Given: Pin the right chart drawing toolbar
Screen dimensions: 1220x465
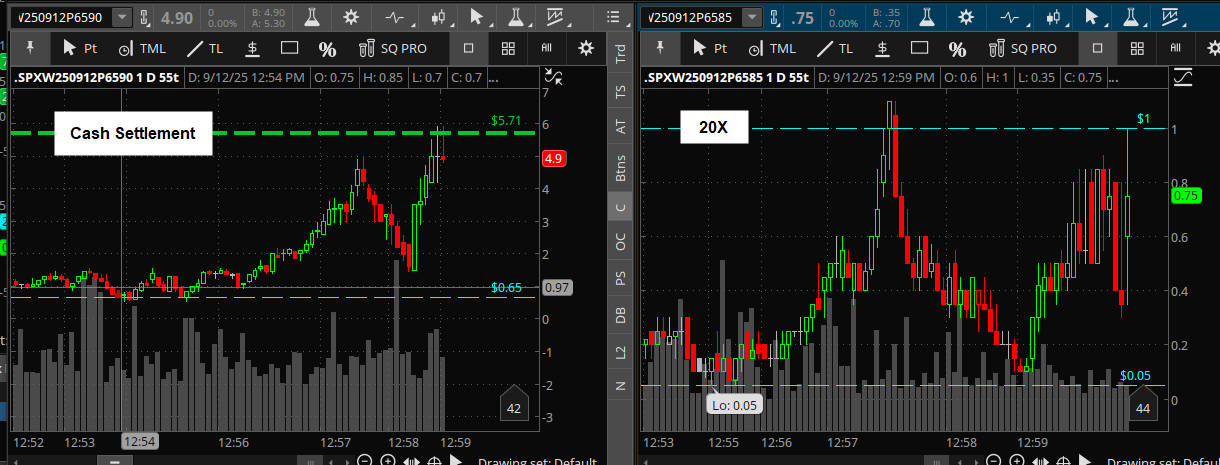Looking at the screenshot, I should 659,48.
